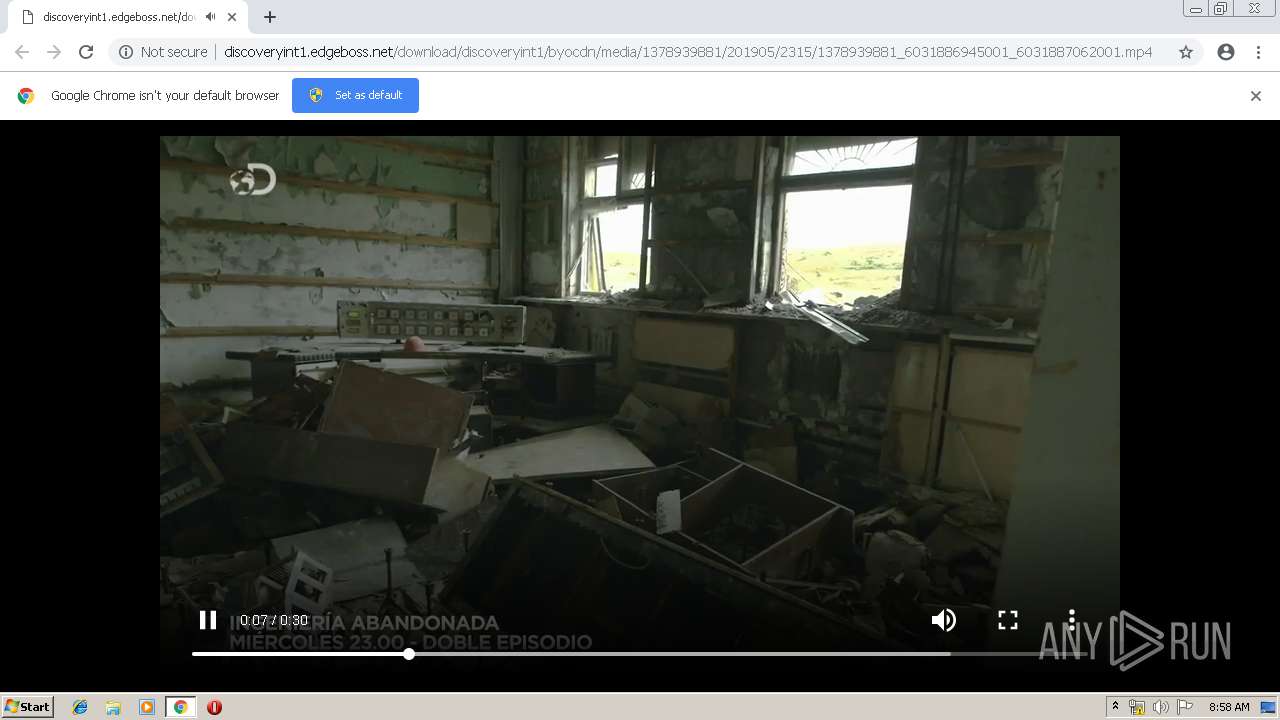Open the Chrome profile account icon

pos(1226,52)
